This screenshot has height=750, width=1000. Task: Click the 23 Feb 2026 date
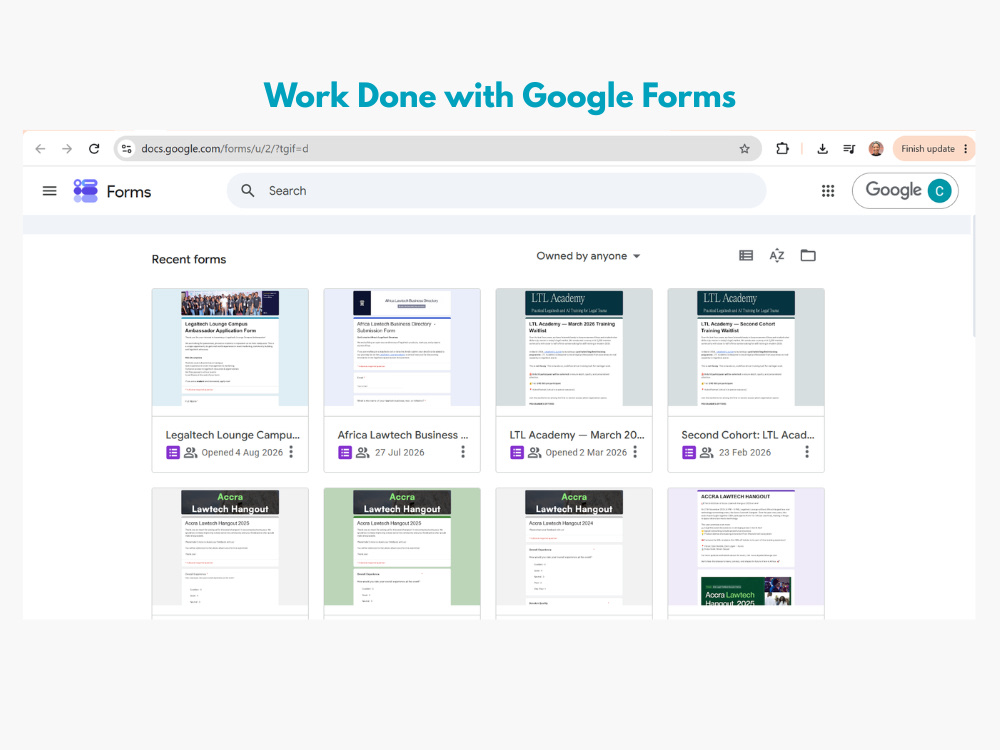pos(745,452)
